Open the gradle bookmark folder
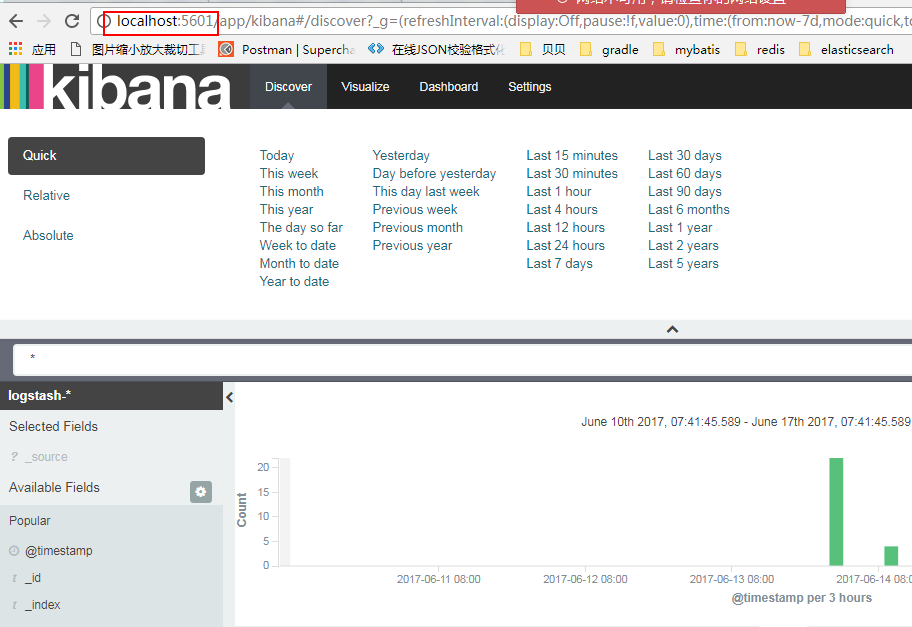 [x=609, y=49]
